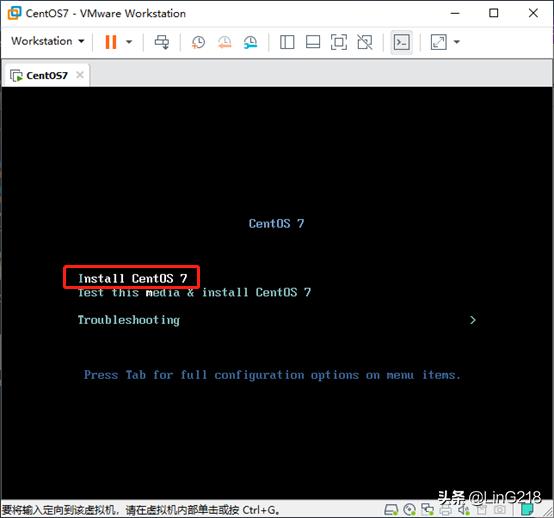Revert VM to previous snapshot

click(224, 42)
